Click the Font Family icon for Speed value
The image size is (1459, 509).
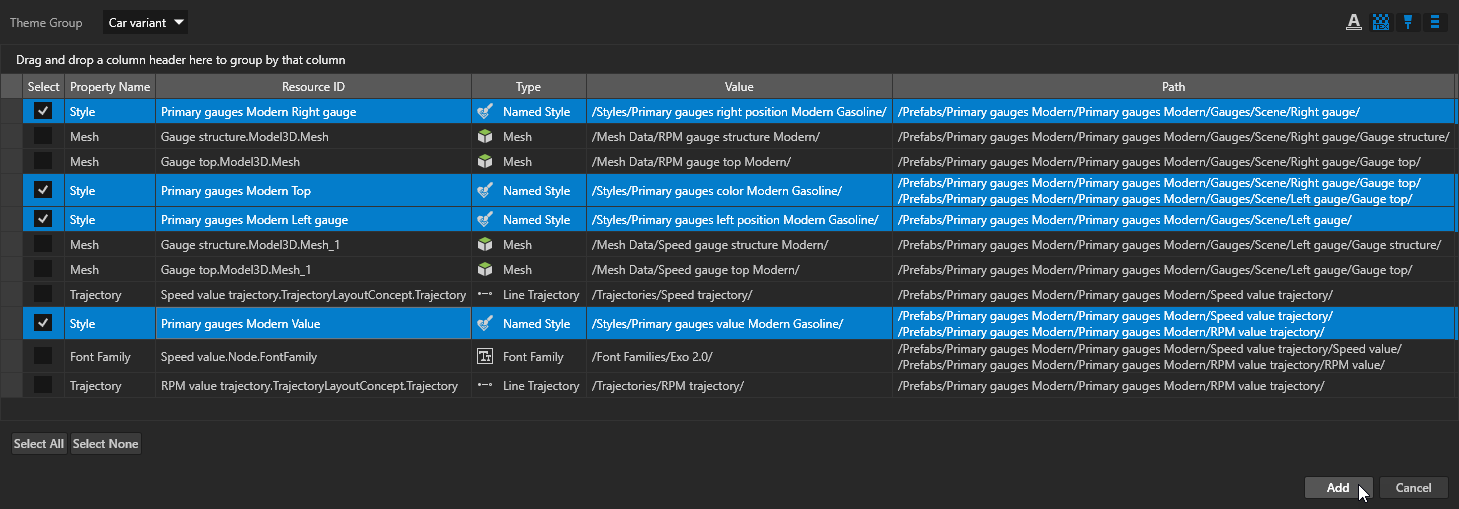click(x=485, y=357)
